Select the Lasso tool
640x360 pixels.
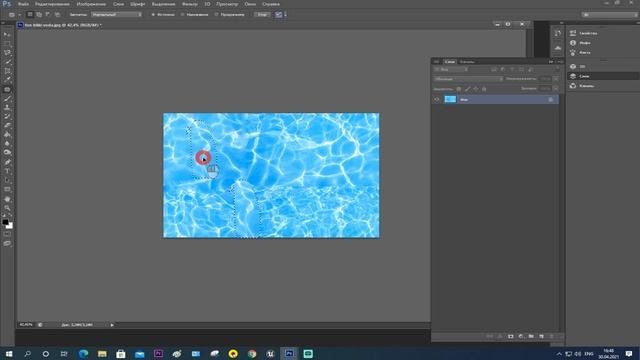pyautogui.click(x=7, y=53)
